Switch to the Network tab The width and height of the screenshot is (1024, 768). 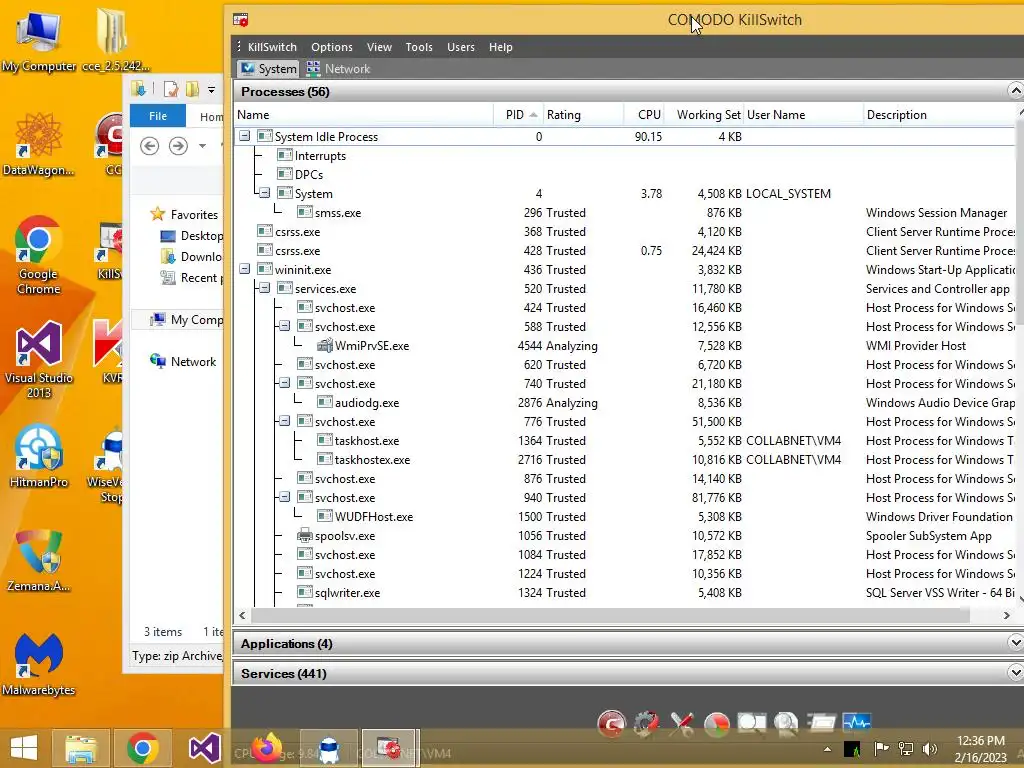[x=338, y=69]
